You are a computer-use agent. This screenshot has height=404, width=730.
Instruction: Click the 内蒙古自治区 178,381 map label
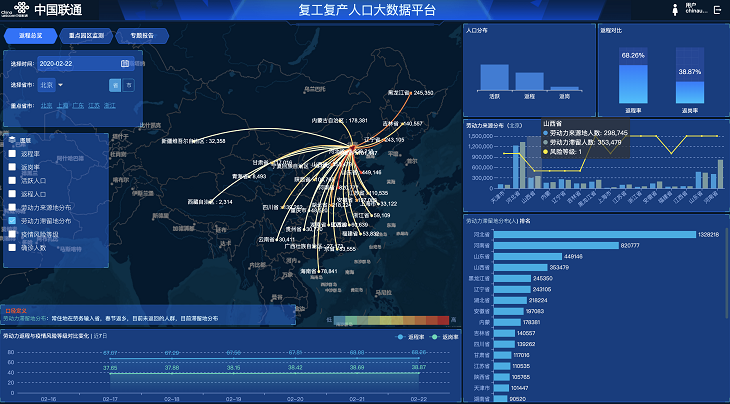point(340,121)
